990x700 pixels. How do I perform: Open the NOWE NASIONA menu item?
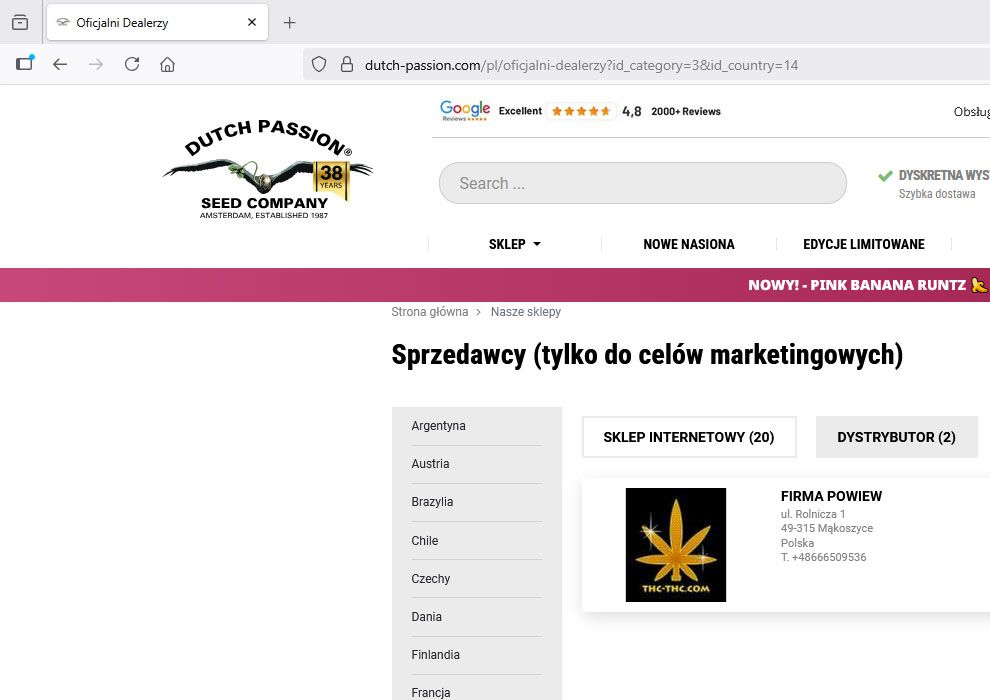(x=688, y=244)
